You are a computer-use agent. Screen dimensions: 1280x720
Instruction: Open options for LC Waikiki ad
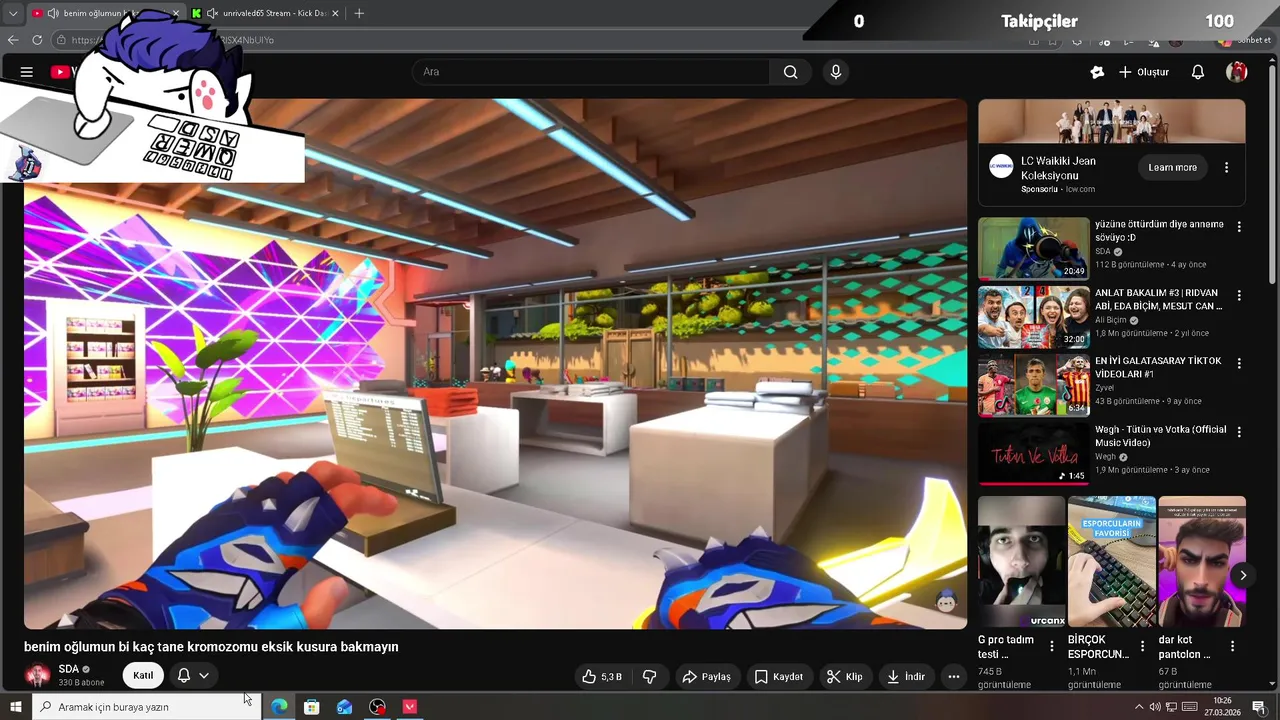coord(1226,168)
